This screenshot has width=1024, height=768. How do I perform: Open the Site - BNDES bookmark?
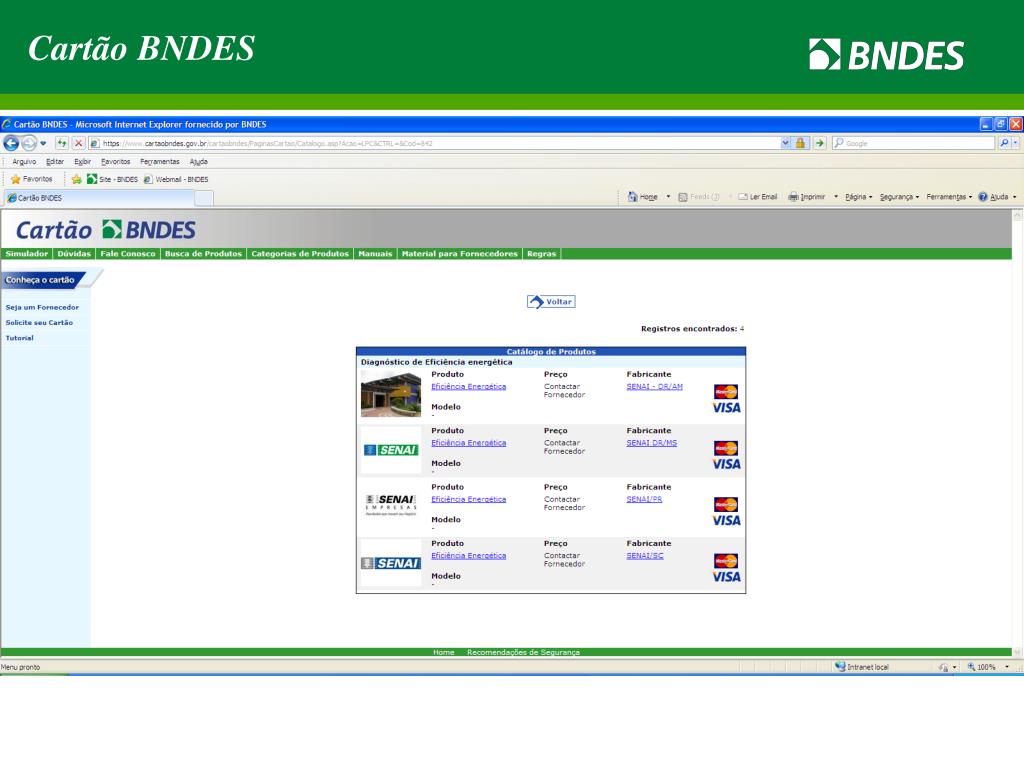pyautogui.click(x=112, y=179)
